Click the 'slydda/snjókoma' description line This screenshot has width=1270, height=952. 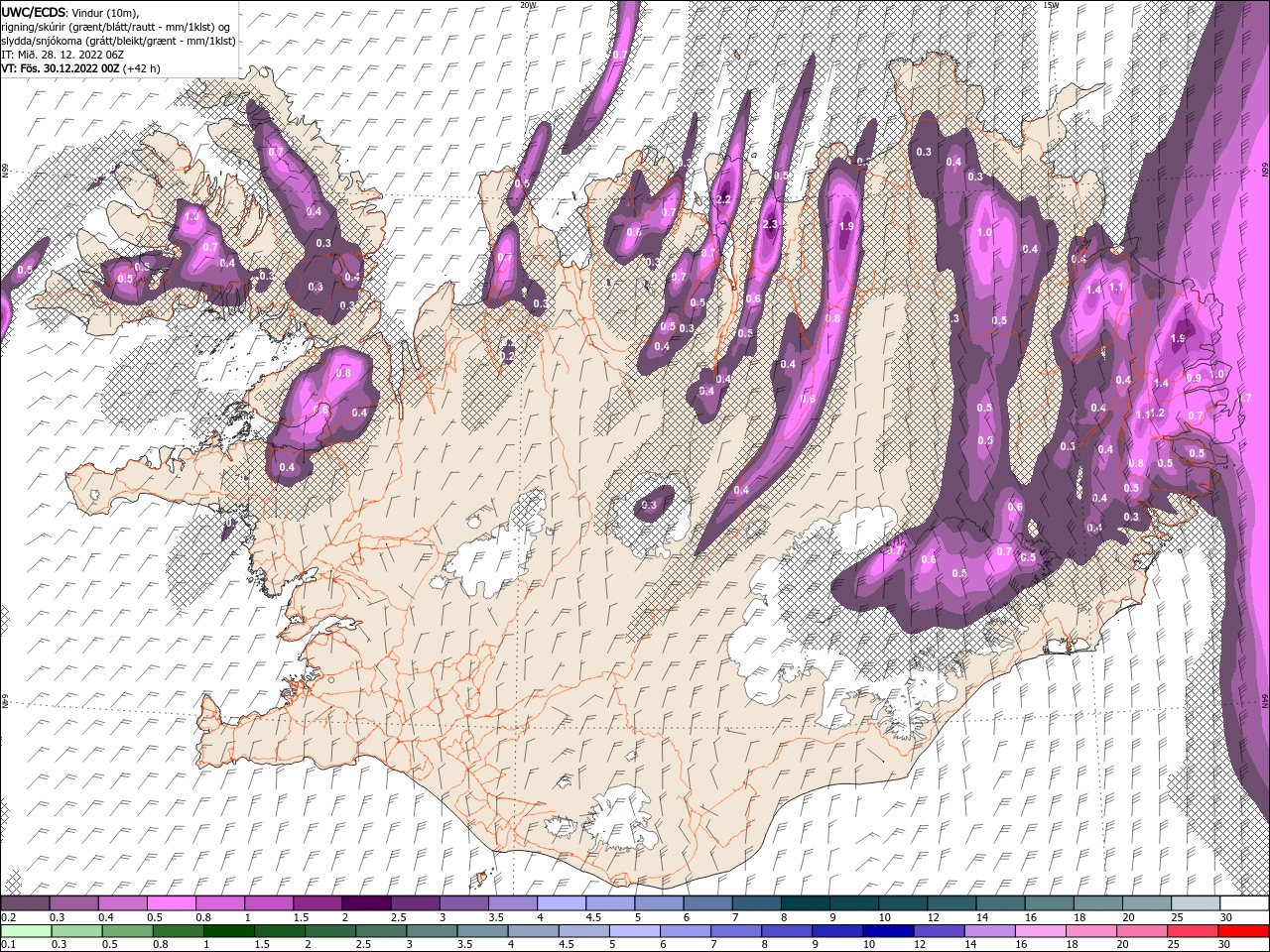click(x=118, y=40)
